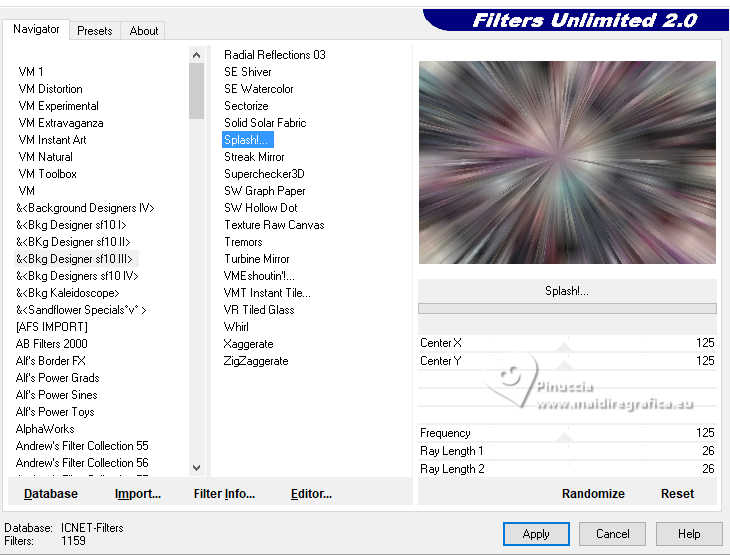730x555 pixels.
Task: Select the VM 1 category
Action: (x=31, y=72)
